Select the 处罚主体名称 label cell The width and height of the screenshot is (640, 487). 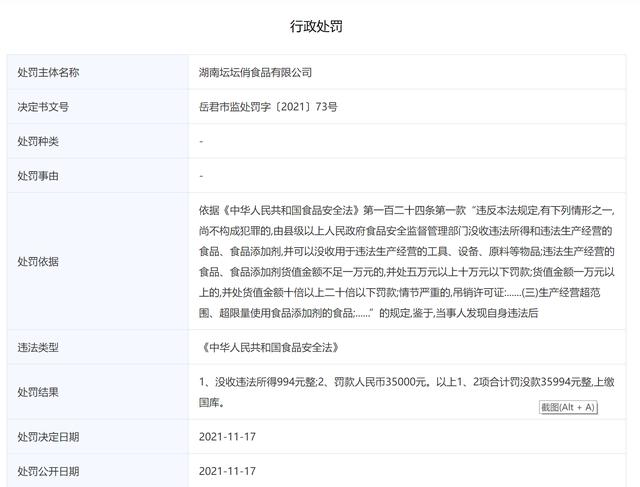coord(98,72)
